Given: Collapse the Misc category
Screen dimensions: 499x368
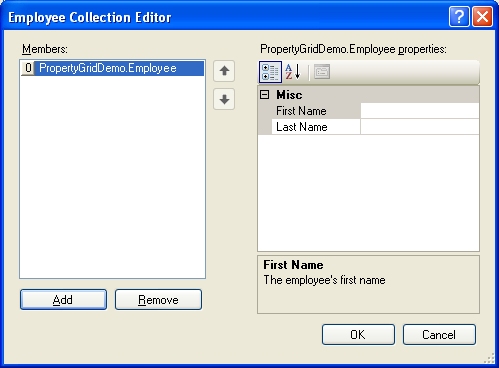Looking at the screenshot, I should 265,95.
